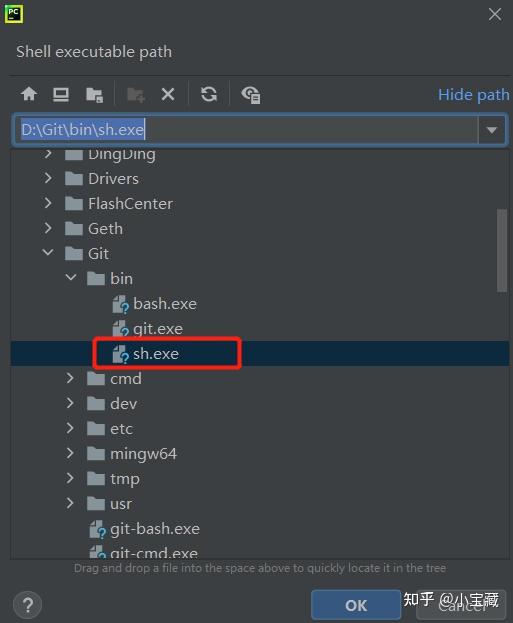Expand the mingw64 folder
The width and height of the screenshot is (513, 623).
coord(70,453)
